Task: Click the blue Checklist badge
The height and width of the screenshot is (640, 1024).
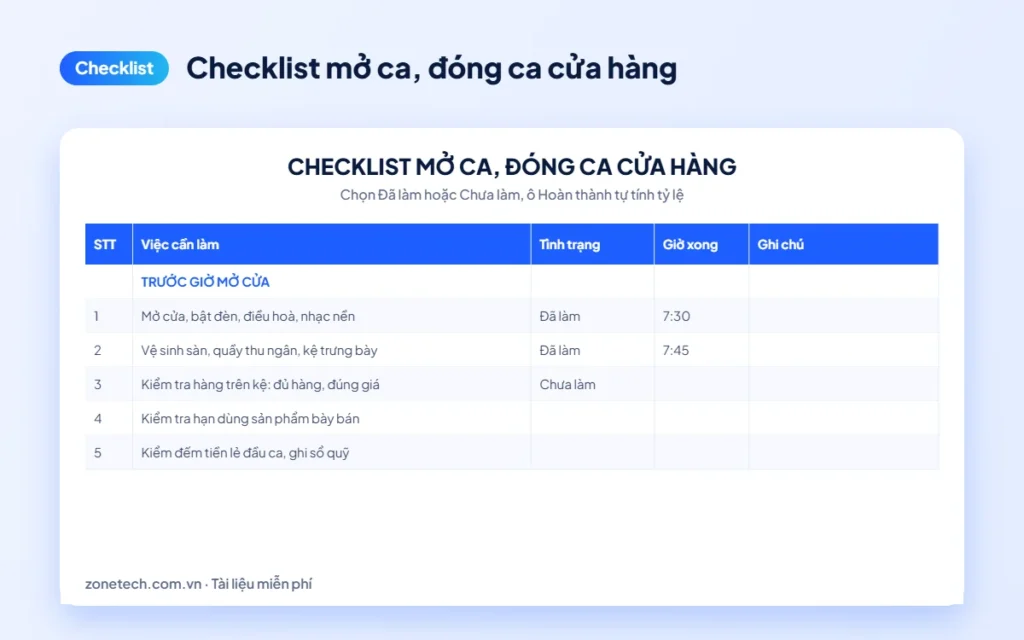Action: pyautogui.click(x=114, y=68)
